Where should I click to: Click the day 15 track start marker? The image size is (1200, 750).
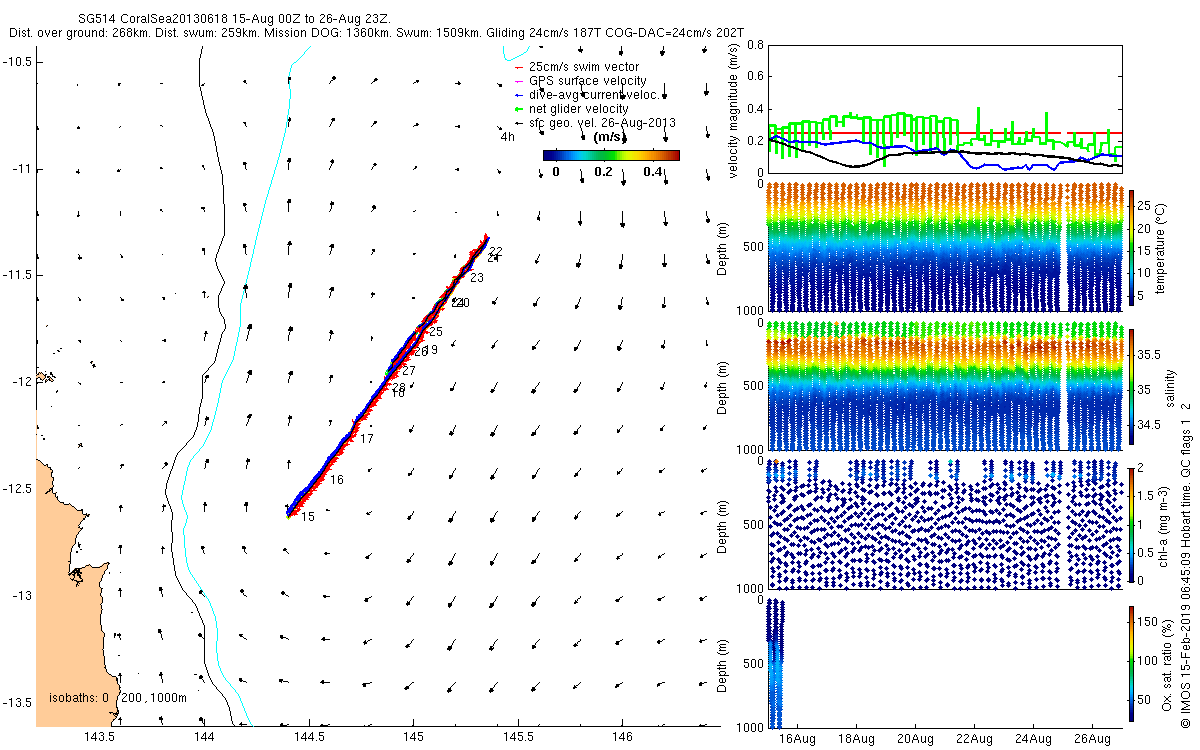tap(308, 516)
